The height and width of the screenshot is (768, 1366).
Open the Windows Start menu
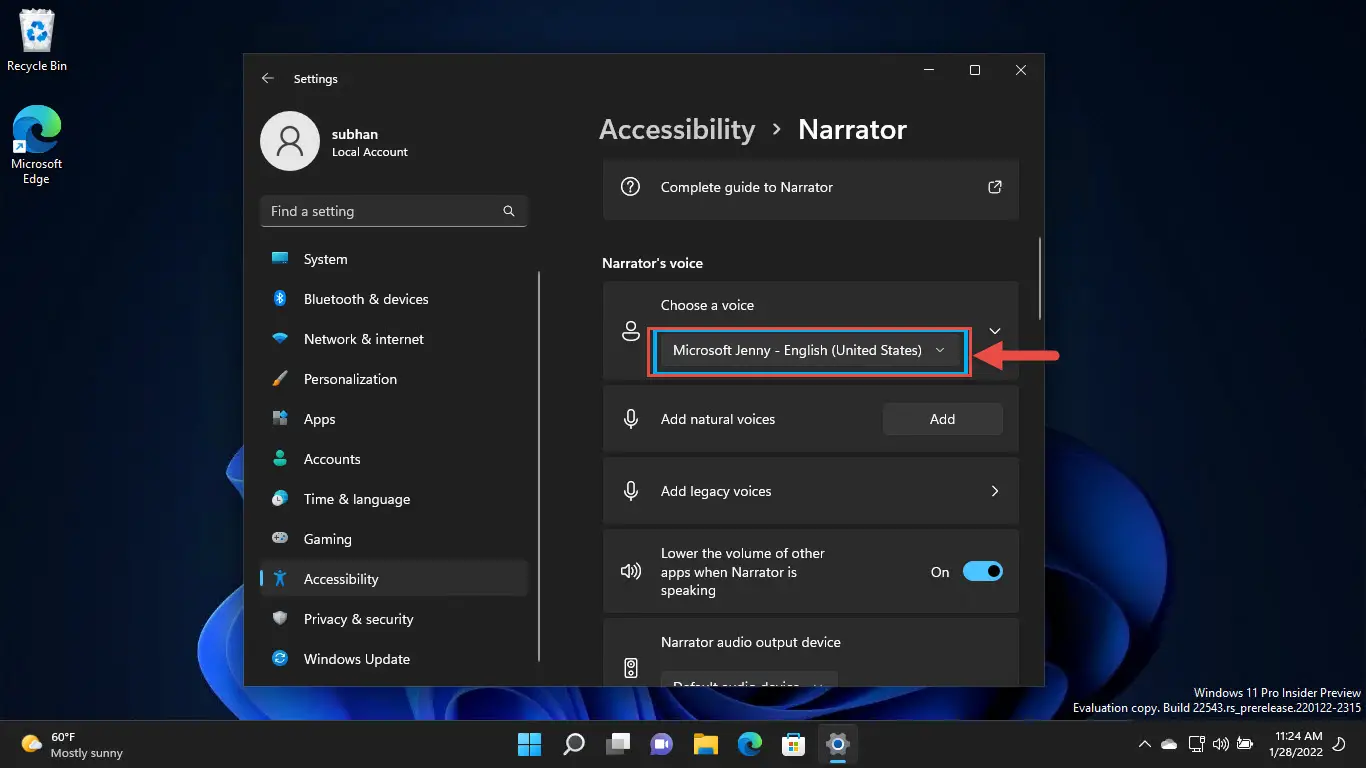coord(529,744)
